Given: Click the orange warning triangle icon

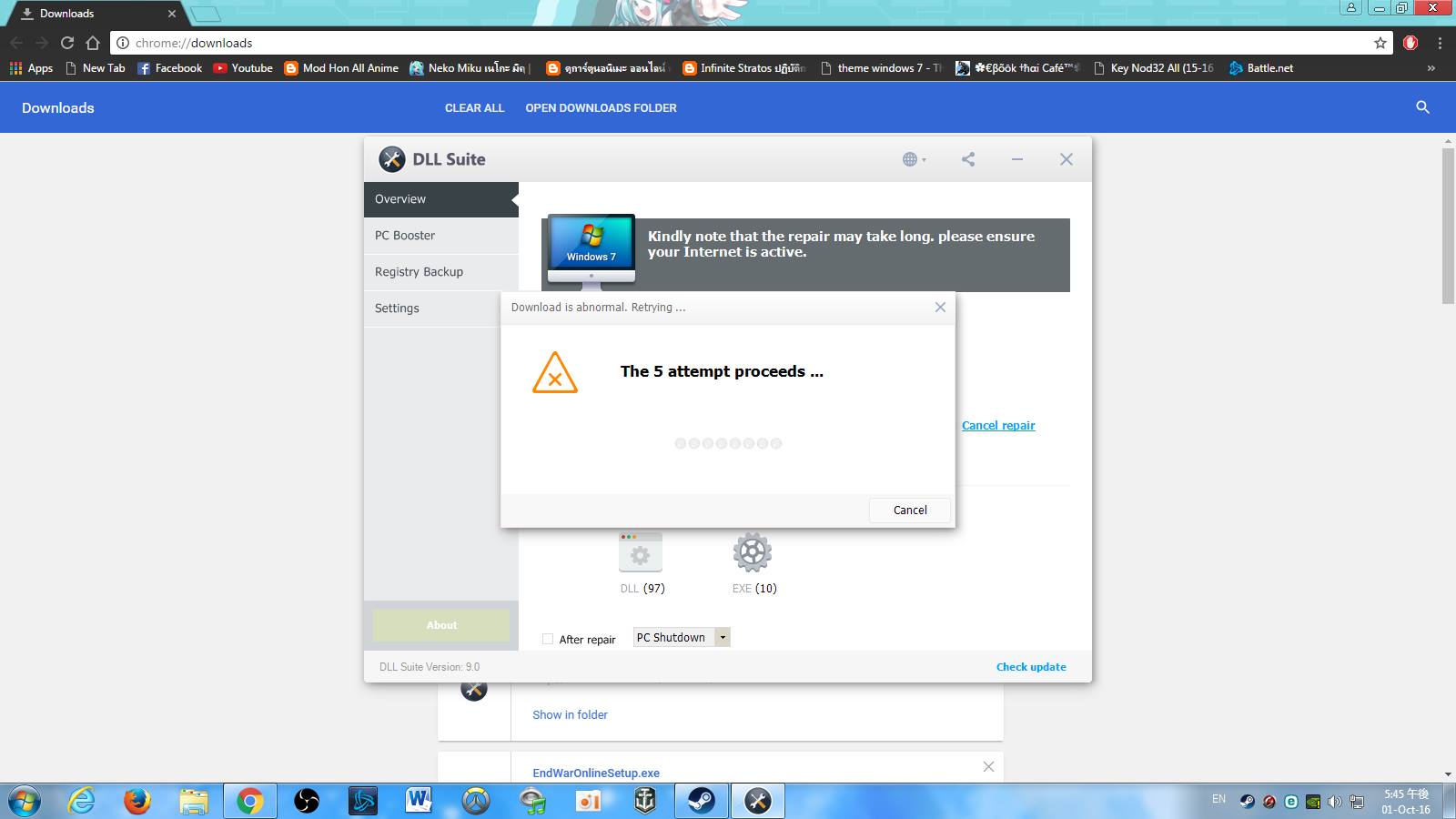Looking at the screenshot, I should pyautogui.click(x=555, y=373).
